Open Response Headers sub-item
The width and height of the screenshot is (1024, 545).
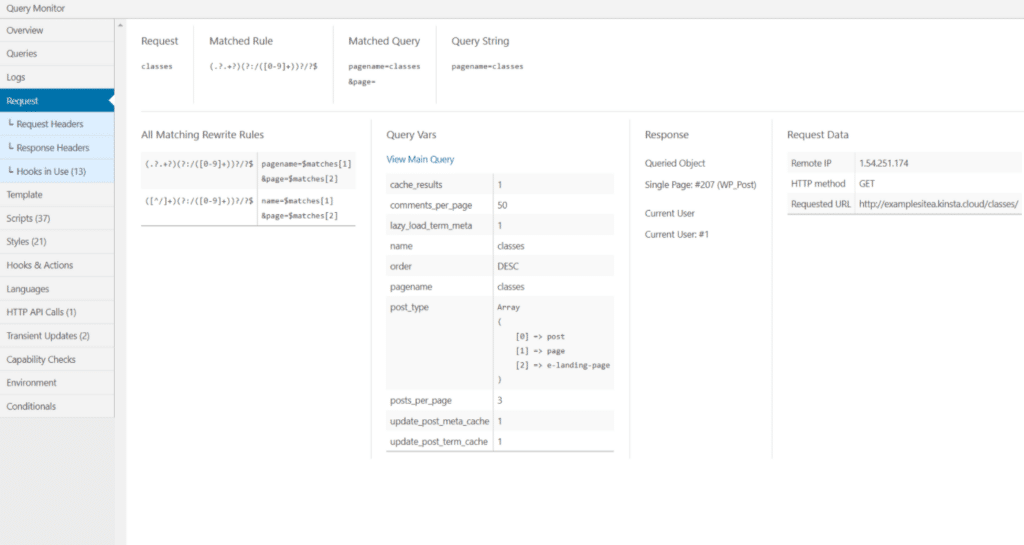52,148
